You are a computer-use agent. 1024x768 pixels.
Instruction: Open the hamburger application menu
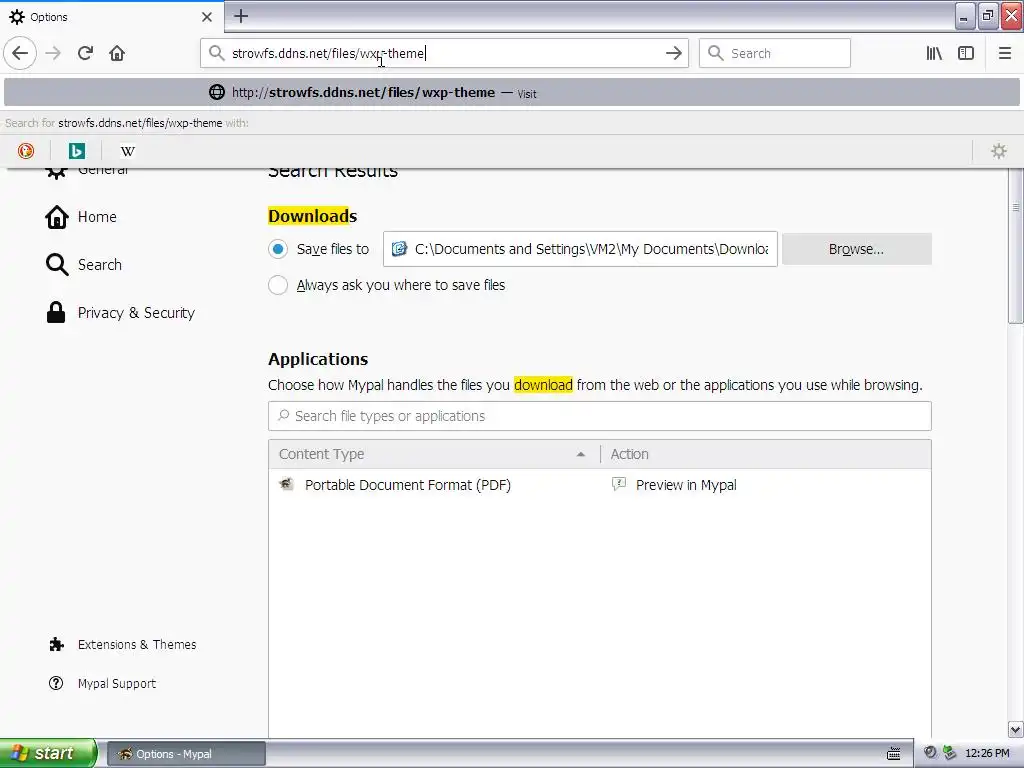(1005, 53)
